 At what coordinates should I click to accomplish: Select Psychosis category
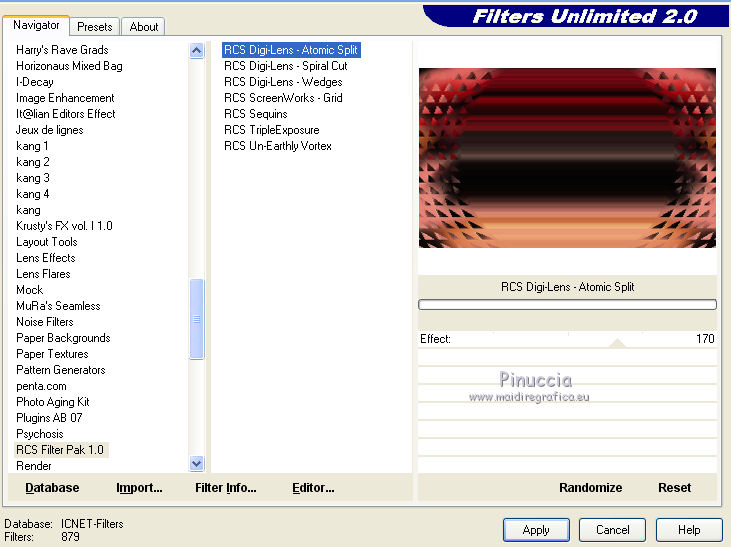point(39,434)
